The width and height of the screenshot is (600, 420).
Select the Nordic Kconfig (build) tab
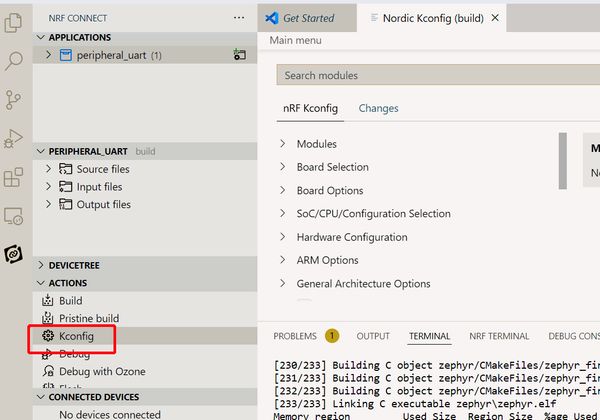pos(433,18)
